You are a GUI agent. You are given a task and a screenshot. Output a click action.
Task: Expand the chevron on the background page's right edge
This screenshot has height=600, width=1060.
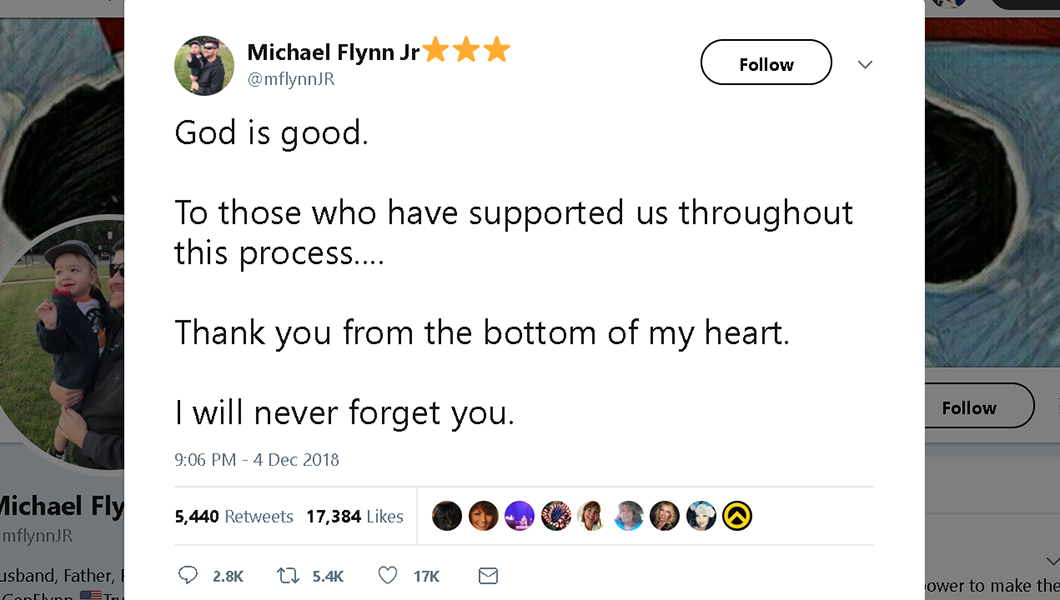click(1051, 560)
